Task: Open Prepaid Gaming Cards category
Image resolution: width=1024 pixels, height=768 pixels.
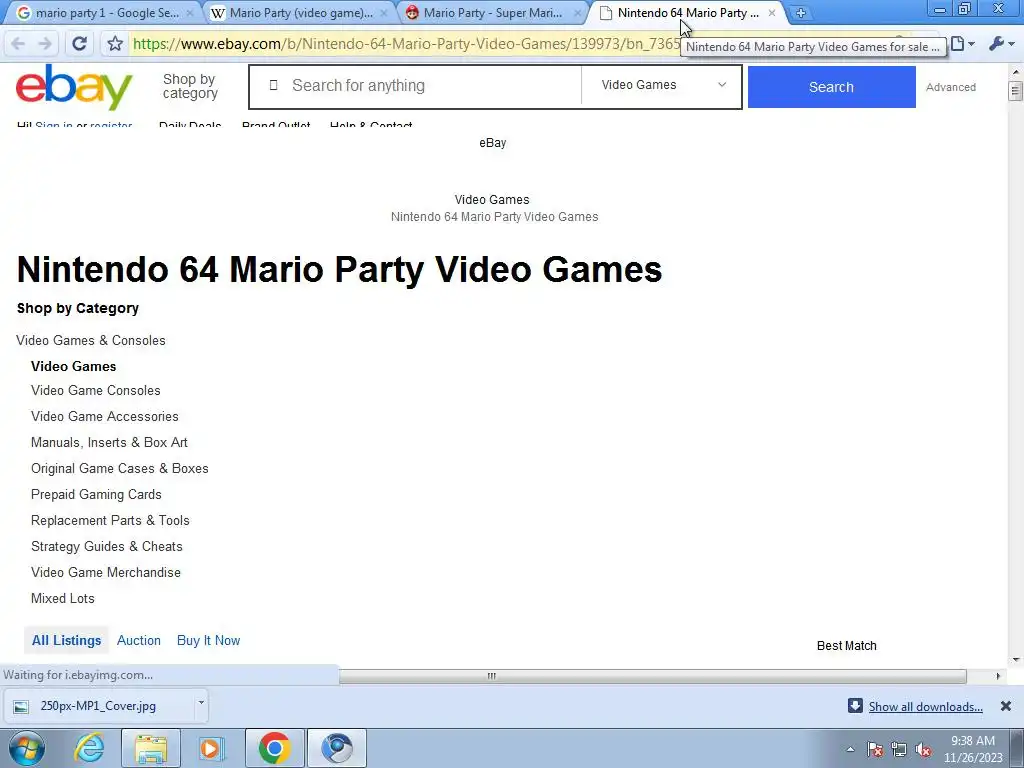Action: click(x=96, y=494)
